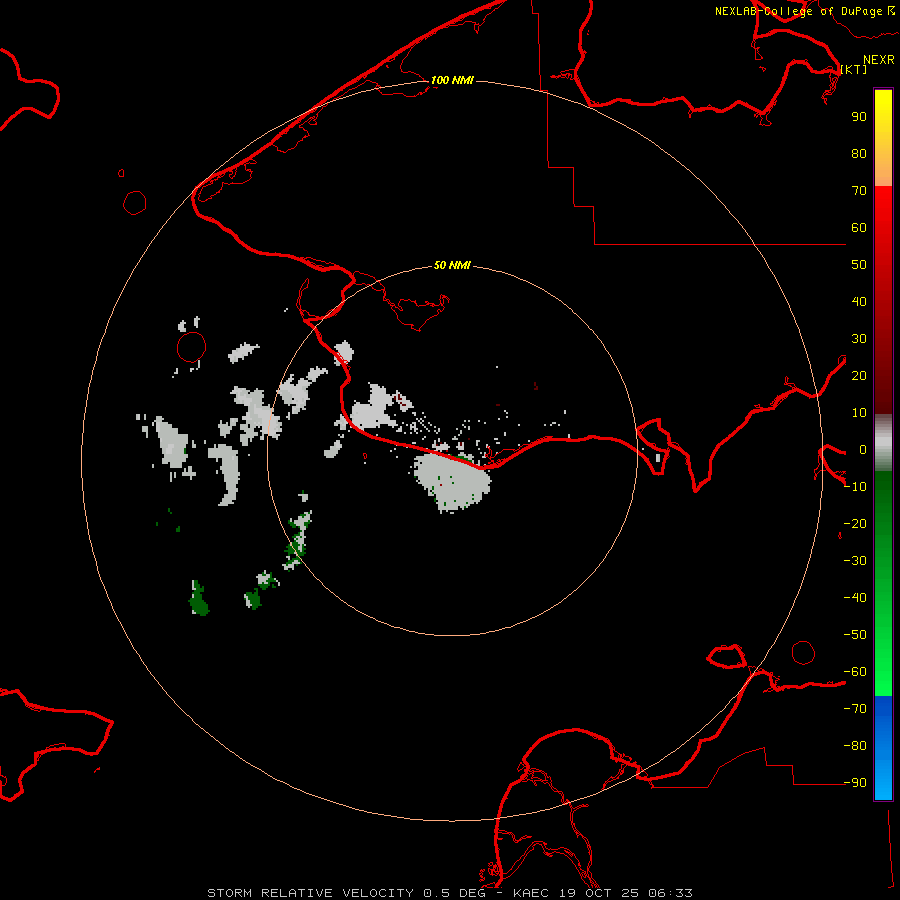Click the -20 scale label
This screenshot has height=900, width=900.
[855, 523]
